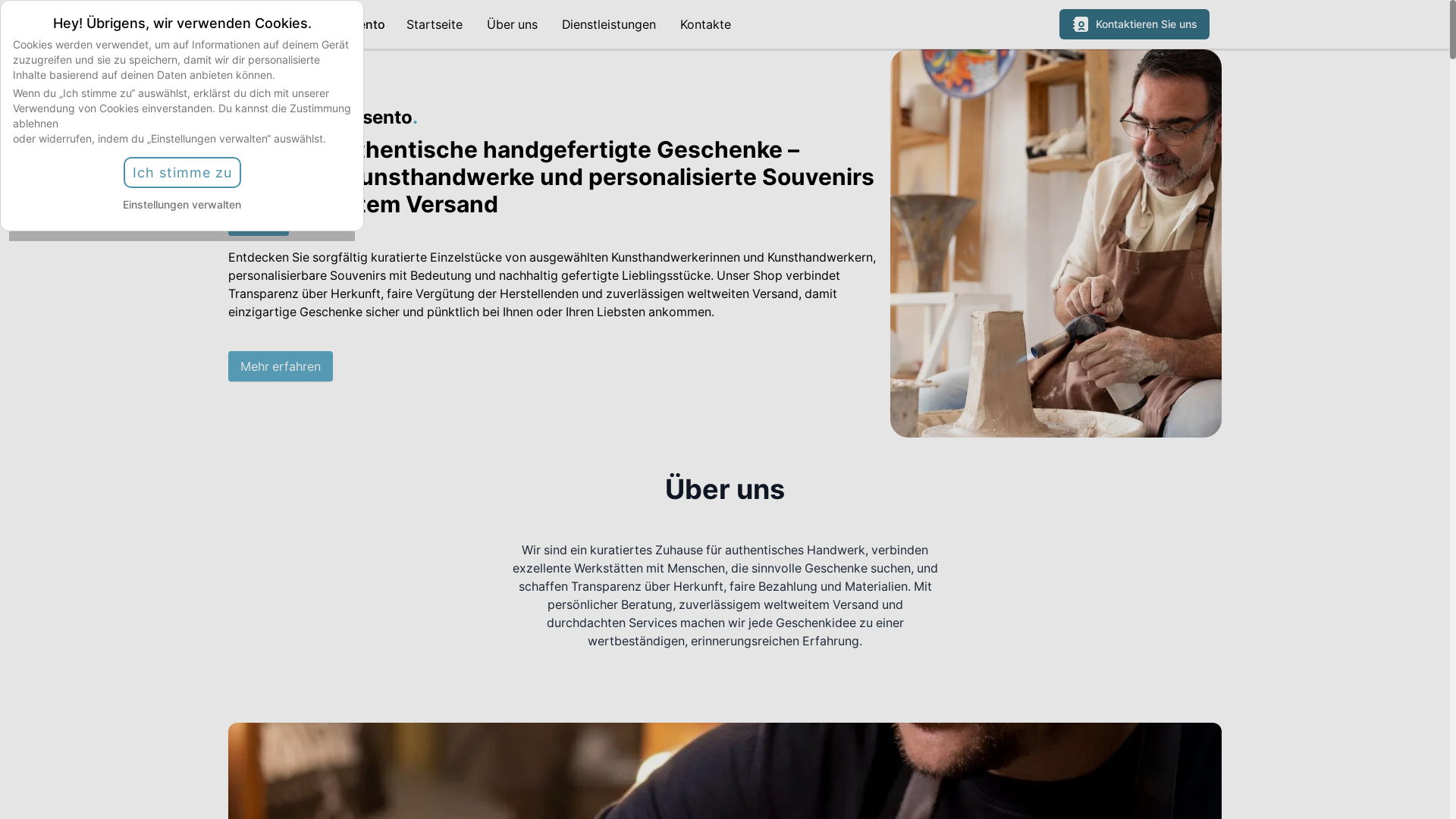
Task: Open the Kontakte navigation item
Action: point(705,24)
